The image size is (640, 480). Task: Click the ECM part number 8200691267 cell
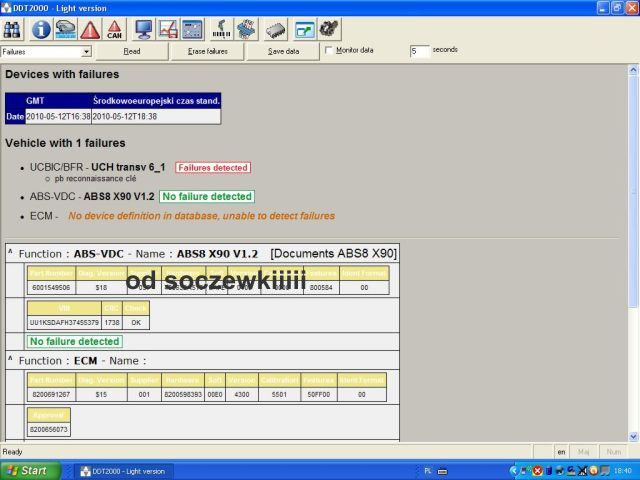(x=51, y=394)
